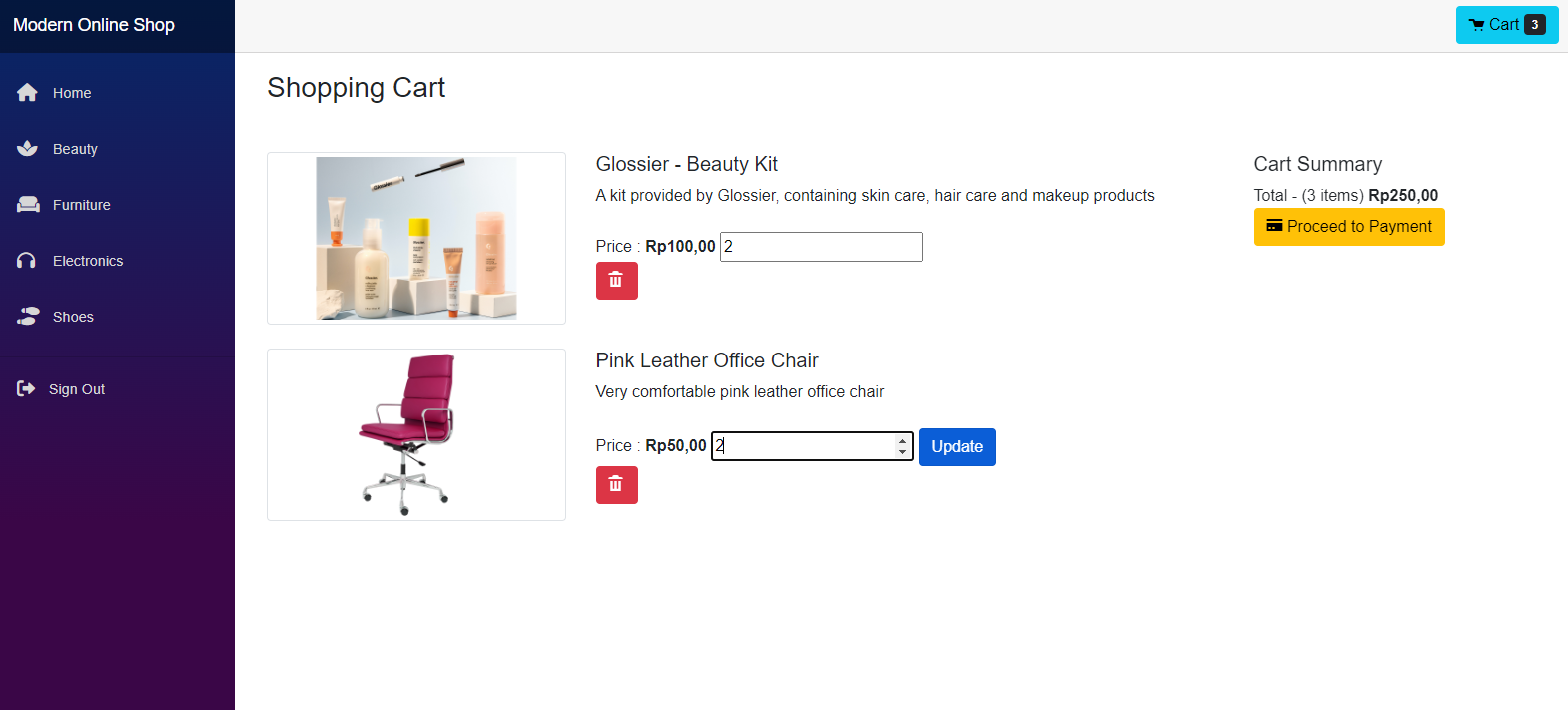
Task: Focus the Glossier Beauty Kit quantity field
Action: (x=821, y=247)
